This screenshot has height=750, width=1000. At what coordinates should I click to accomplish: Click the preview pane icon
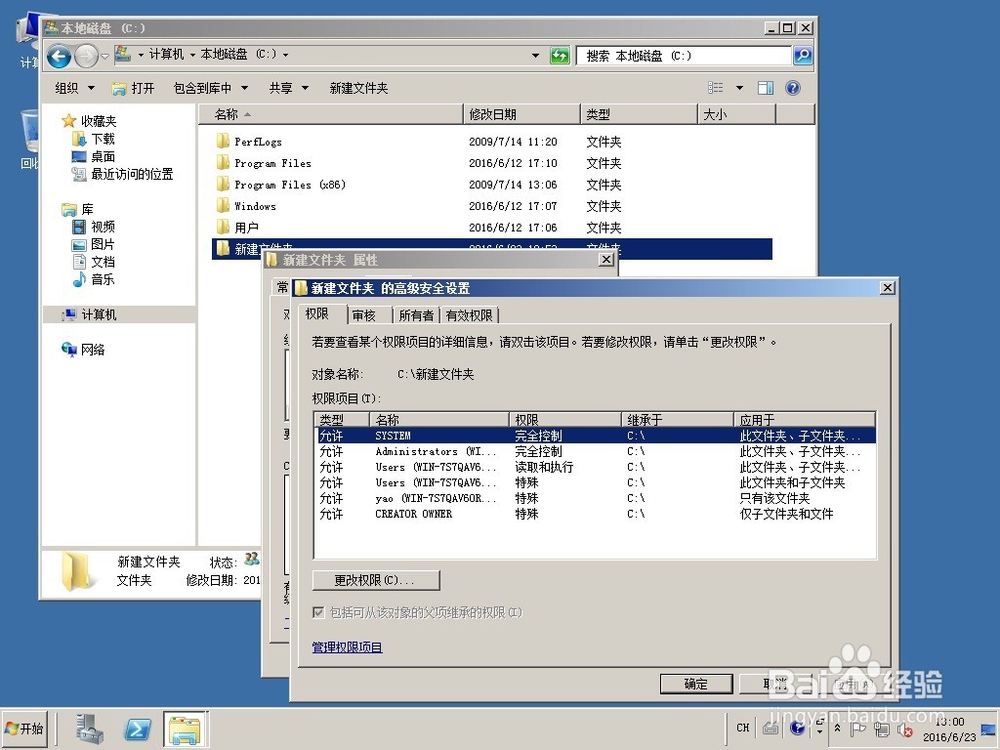click(x=765, y=87)
